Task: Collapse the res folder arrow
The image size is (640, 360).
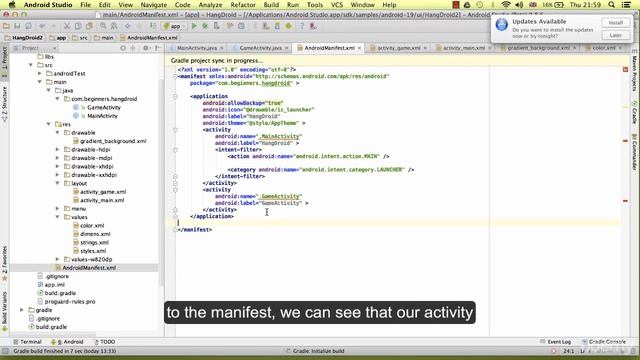Action: point(49,124)
